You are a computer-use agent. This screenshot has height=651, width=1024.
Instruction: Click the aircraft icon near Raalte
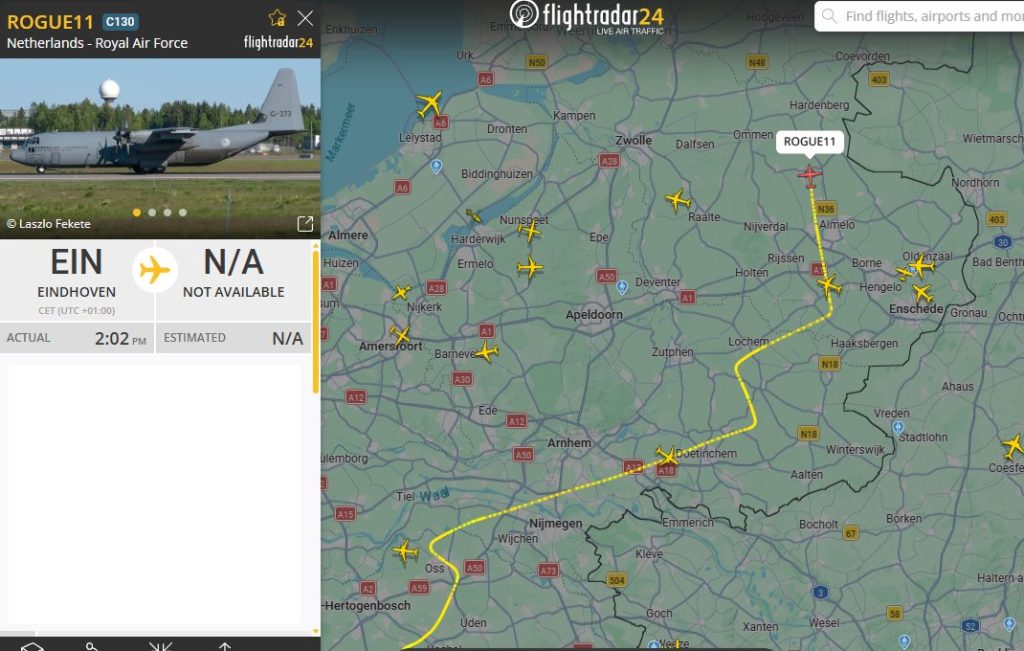point(678,200)
